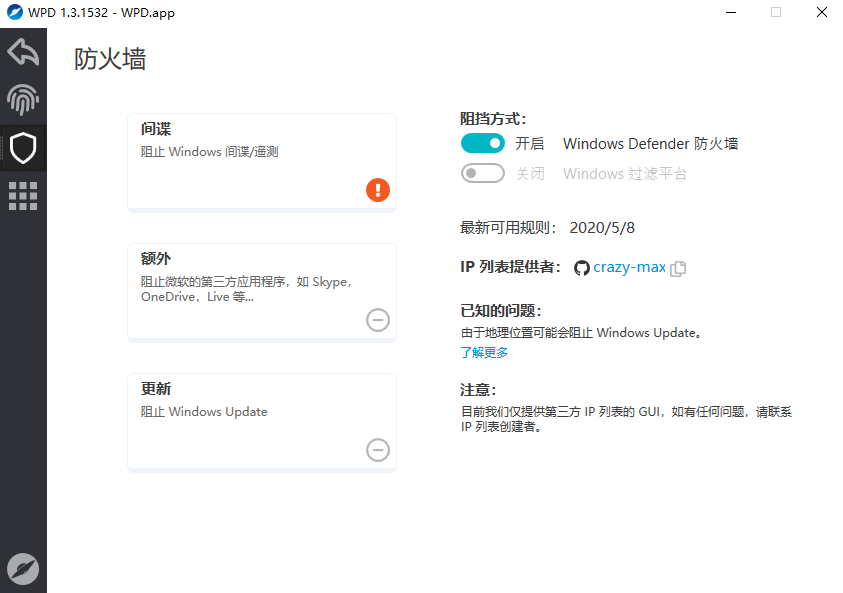This screenshot has width=843, height=593.
Task: Open the crazy-max GitHub link
Action: (630, 267)
